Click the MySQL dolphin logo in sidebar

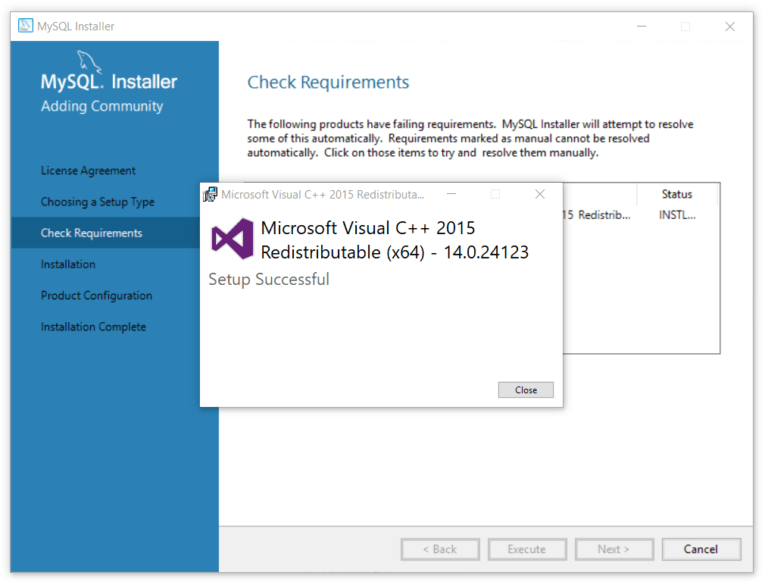(x=89, y=62)
